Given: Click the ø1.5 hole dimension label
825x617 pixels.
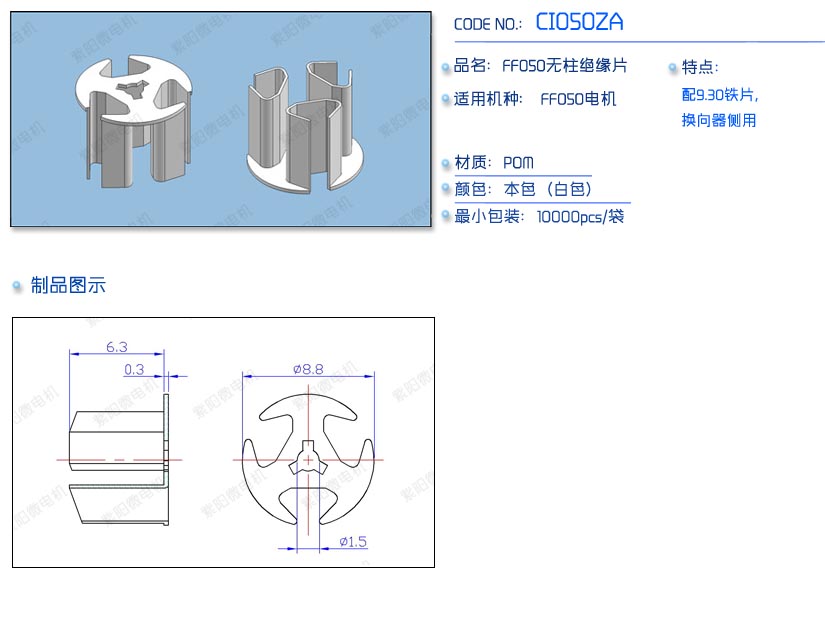Looking at the screenshot, I should tap(354, 541).
